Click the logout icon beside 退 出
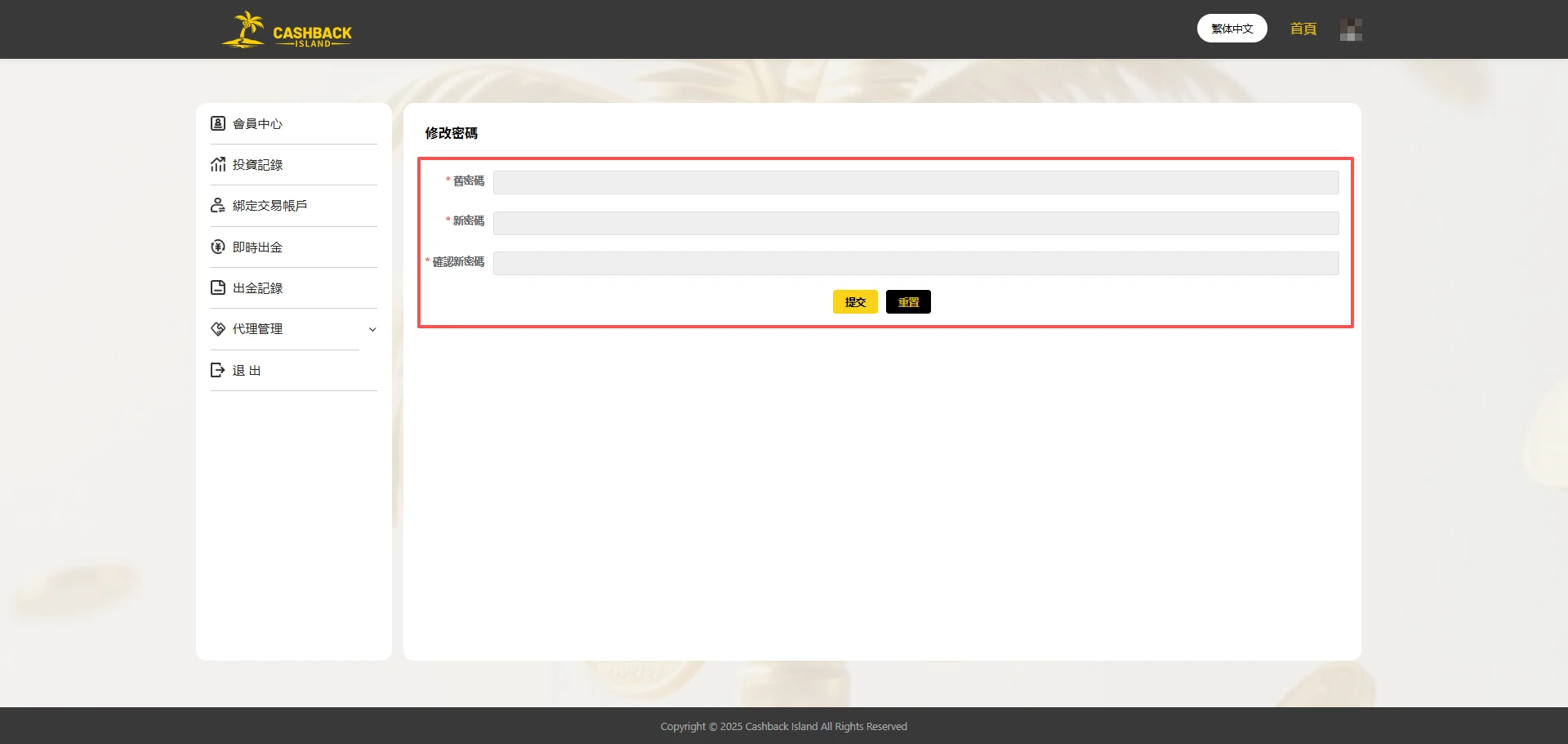The width and height of the screenshot is (1568, 744). tap(217, 369)
